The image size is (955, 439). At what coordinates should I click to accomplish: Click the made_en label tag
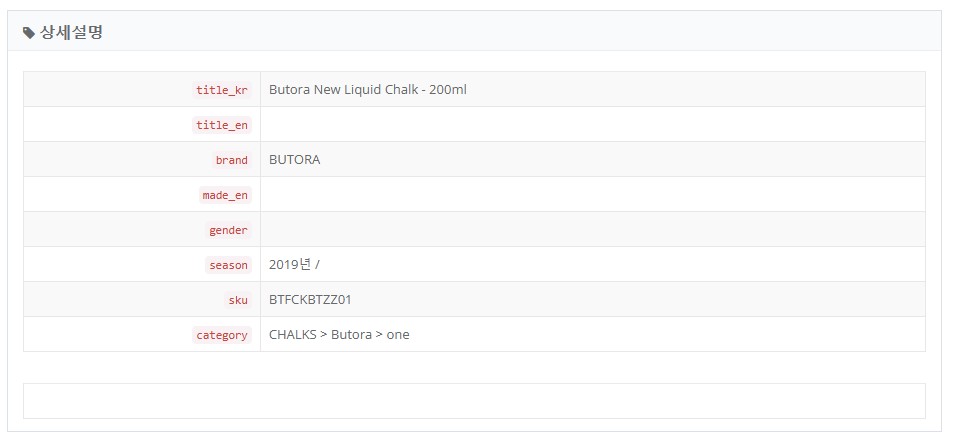225,195
